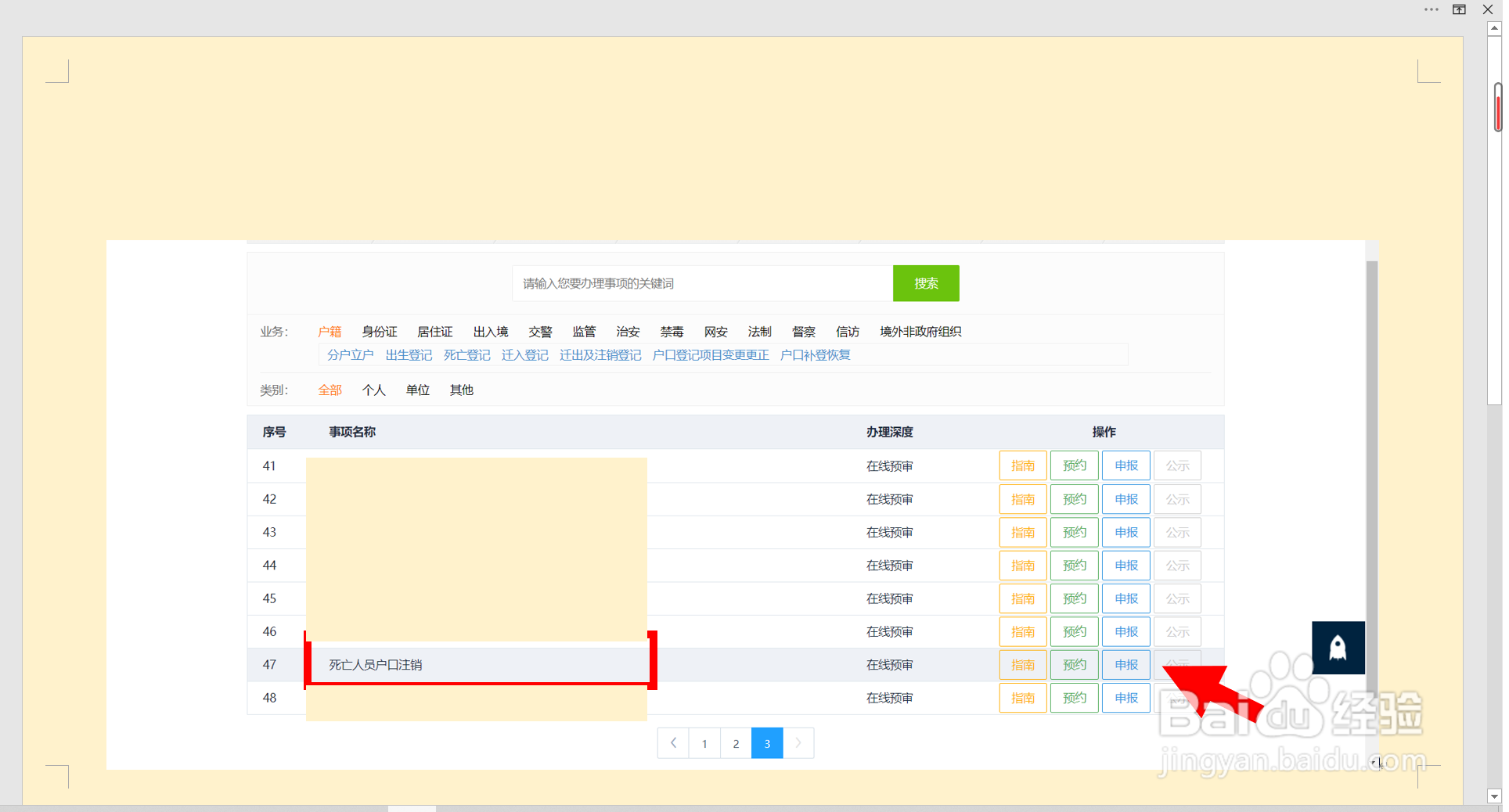Click 申报 button in row 41

pyautogui.click(x=1126, y=466)
